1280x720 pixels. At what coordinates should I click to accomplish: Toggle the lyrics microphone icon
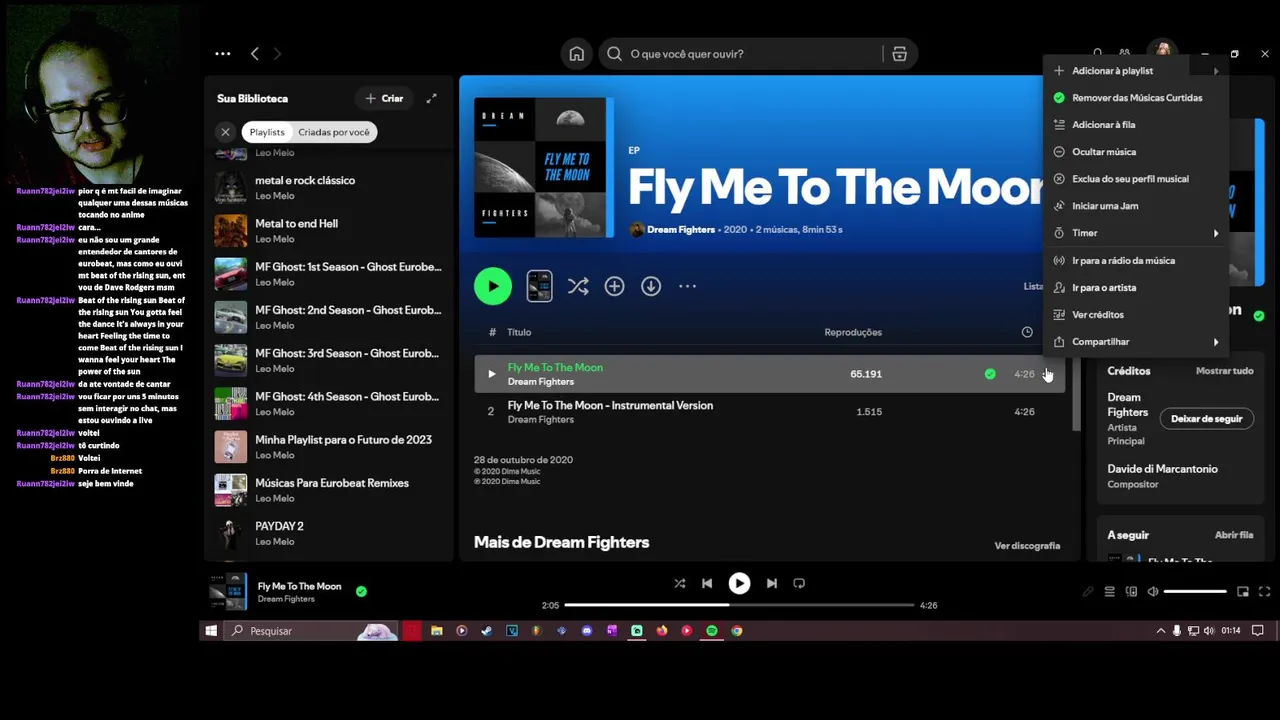1088,592
